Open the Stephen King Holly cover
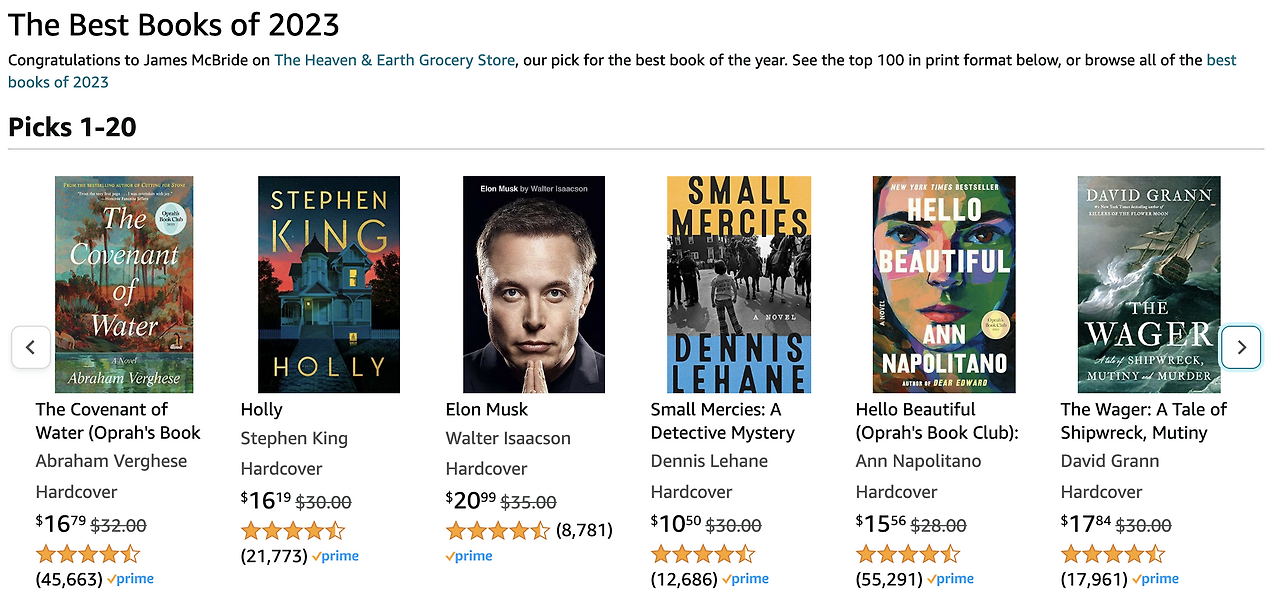Screen dimensions: 1280x606 (x=329, y=284)
